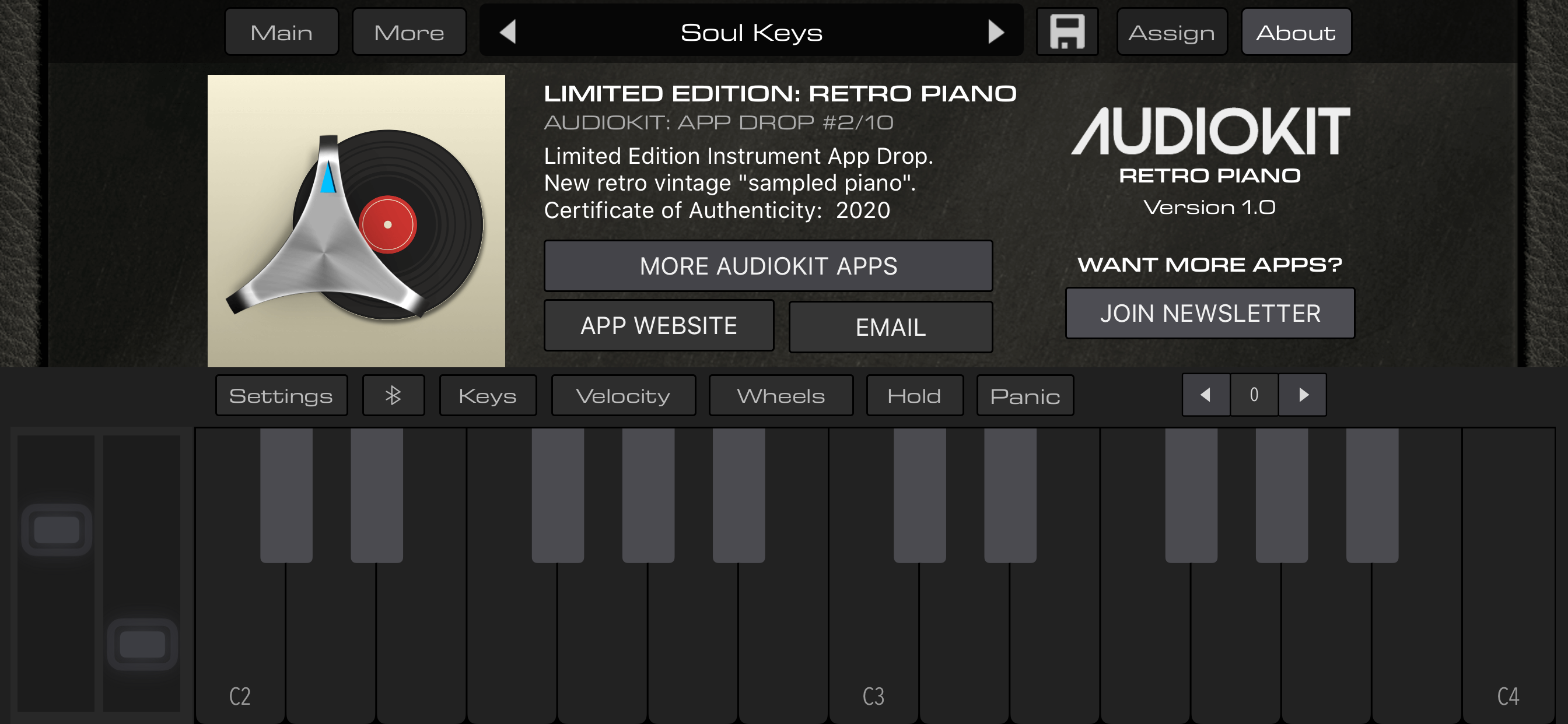Click the pitch bend wheel handle

(x=57, y=530)
